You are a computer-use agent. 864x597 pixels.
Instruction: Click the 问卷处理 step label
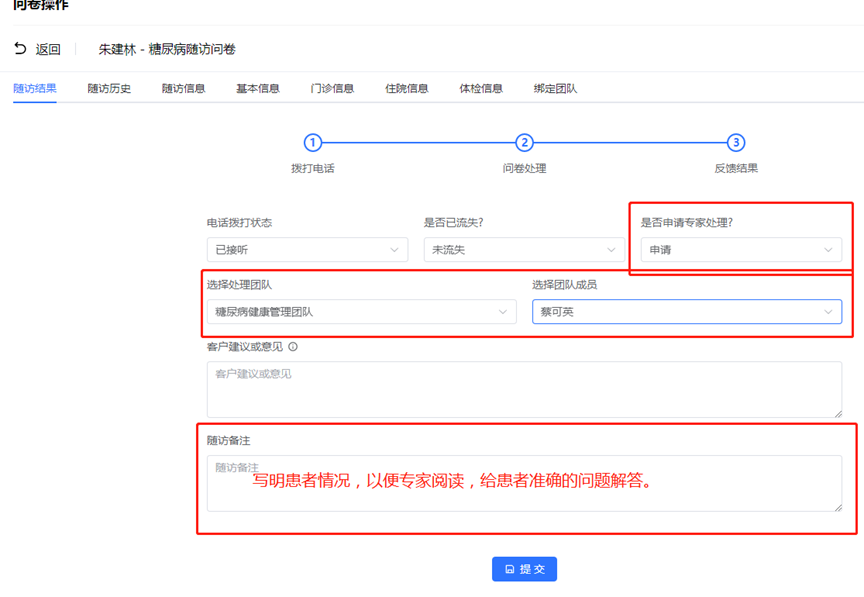[x=524, y=168]
